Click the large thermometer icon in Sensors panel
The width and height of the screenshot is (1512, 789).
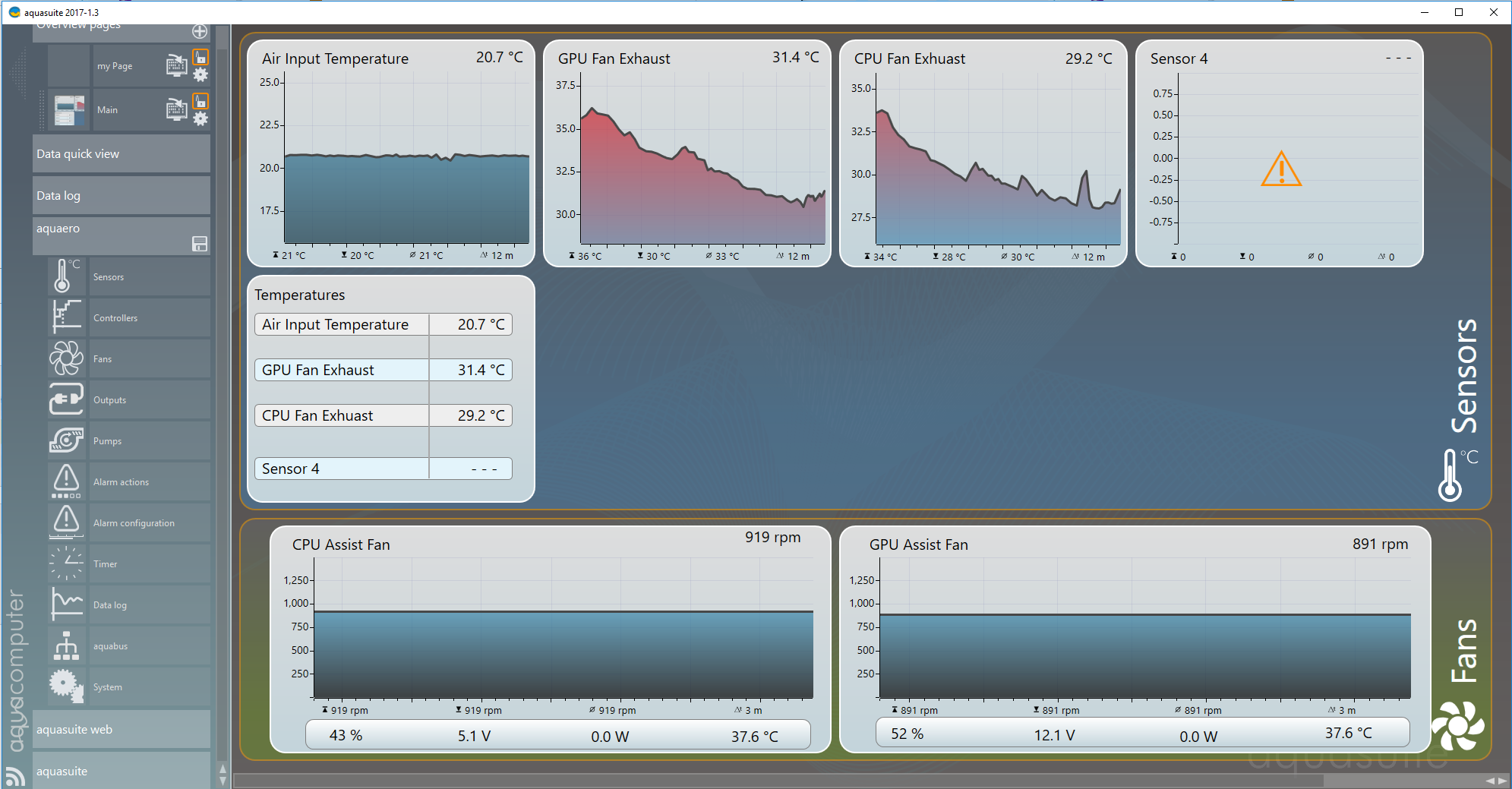(x=1457, y=475)
